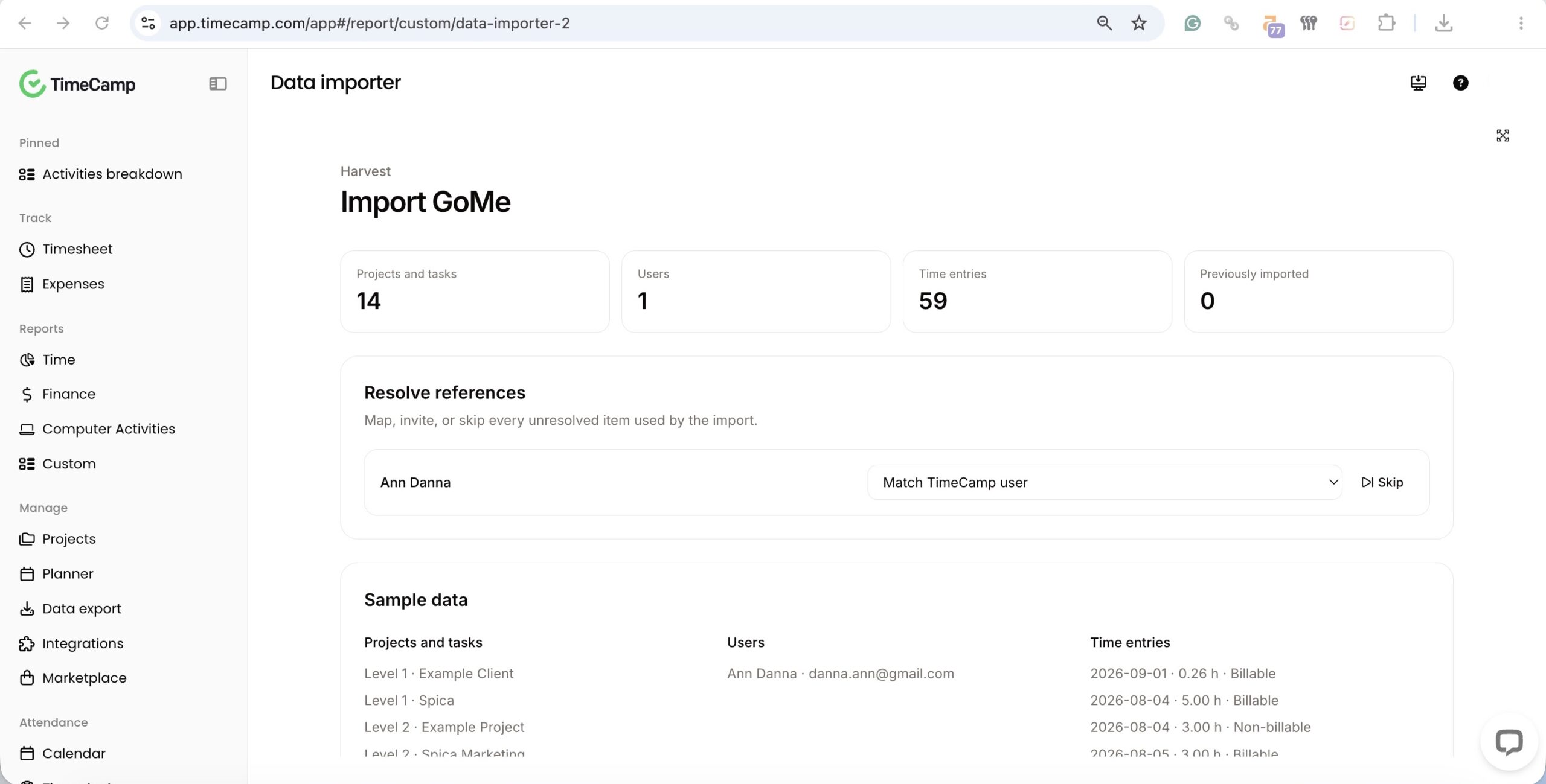Bookmark this page with the star
Viewport: 1546px width, 784px height.
coord(1138,23)
